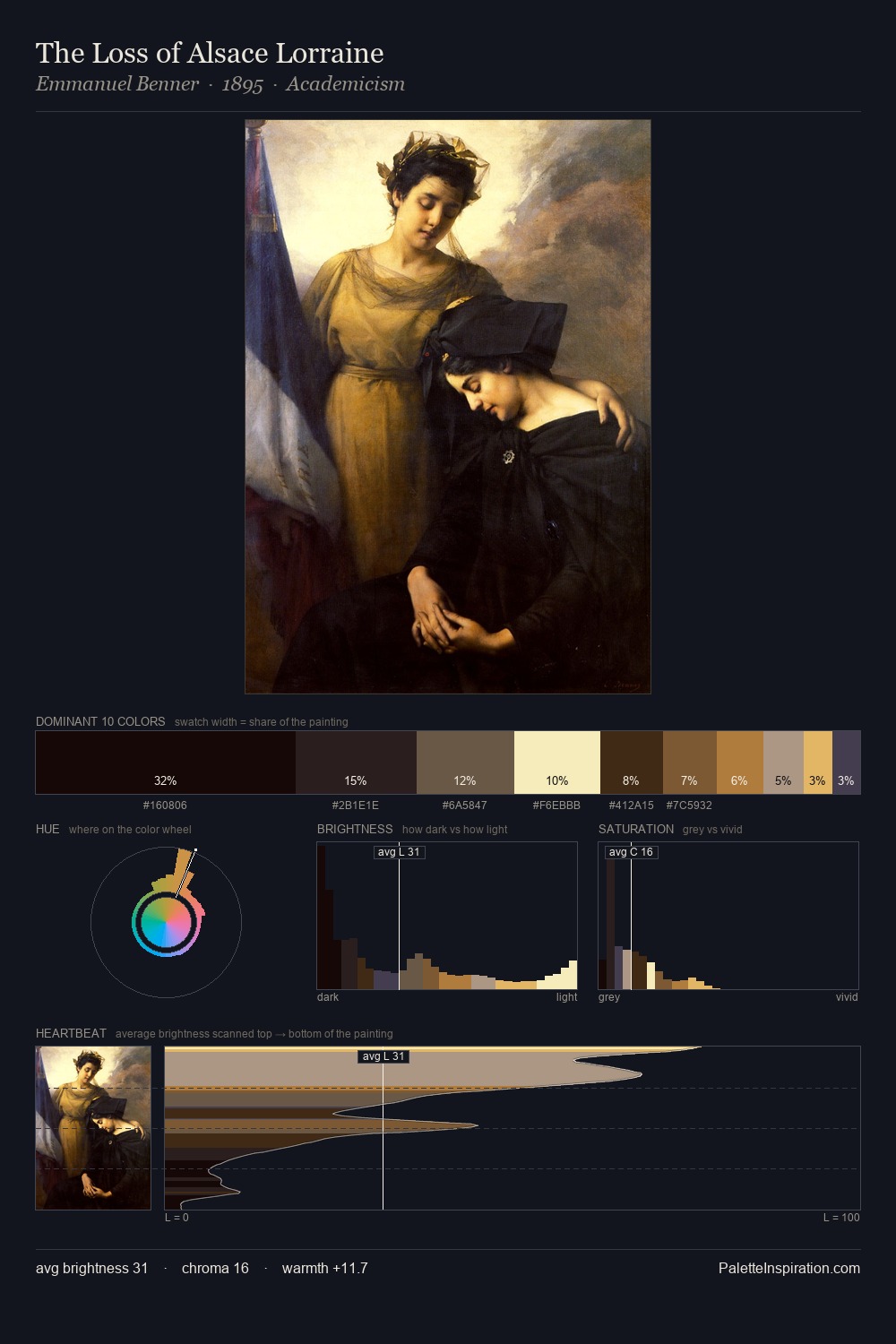Visit the PaletteInspiration.com link
The image size is (896, 1344).
click(789, 1268)
